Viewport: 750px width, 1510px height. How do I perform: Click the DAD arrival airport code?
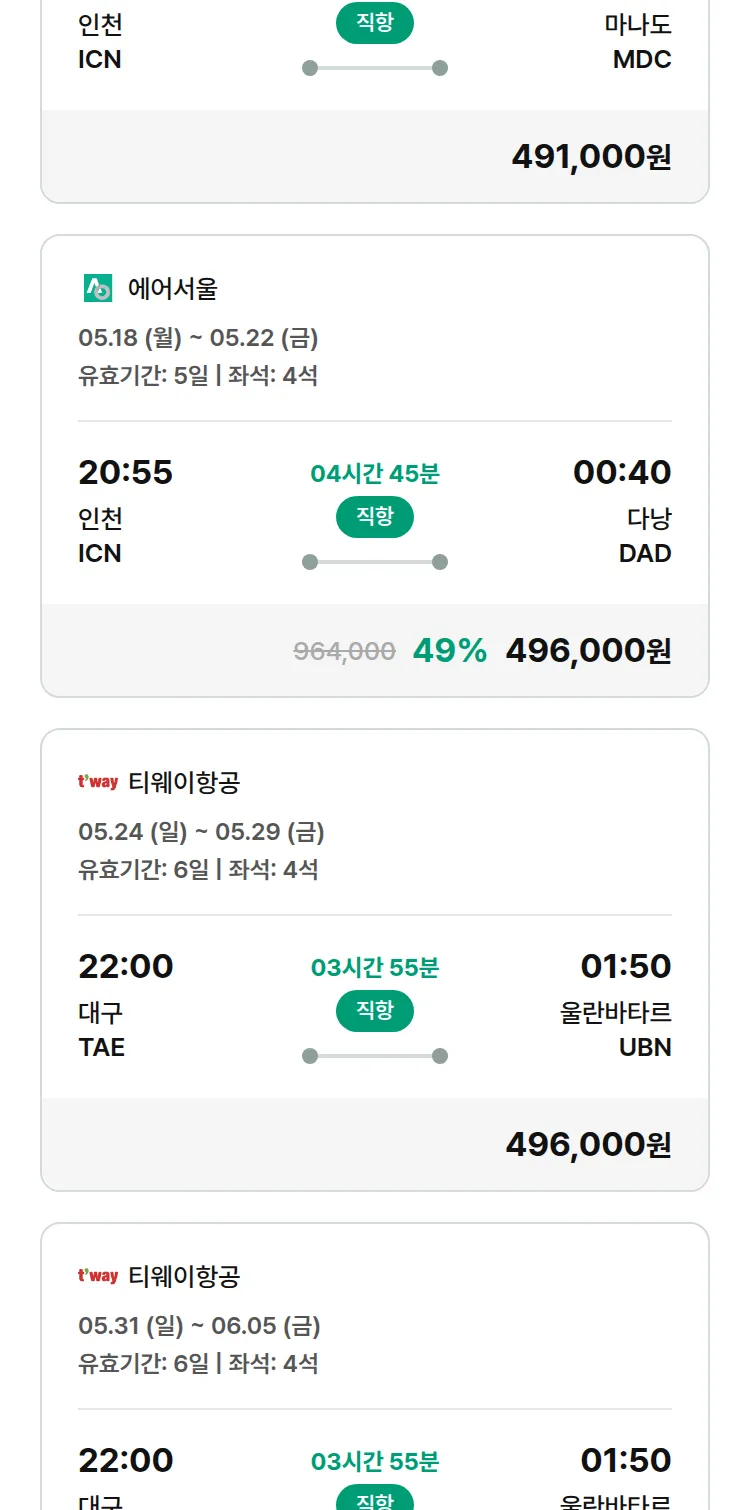(645, 553)
